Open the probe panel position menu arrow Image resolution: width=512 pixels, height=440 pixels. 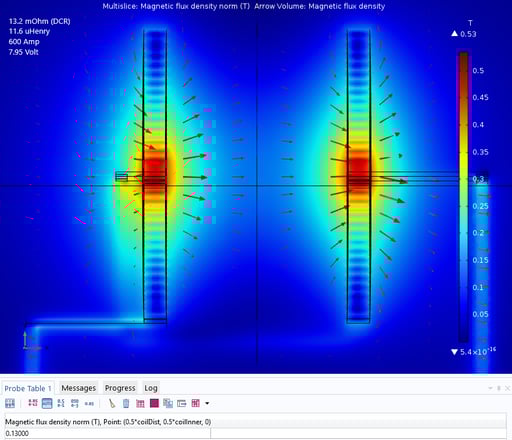tap(490, 388)
